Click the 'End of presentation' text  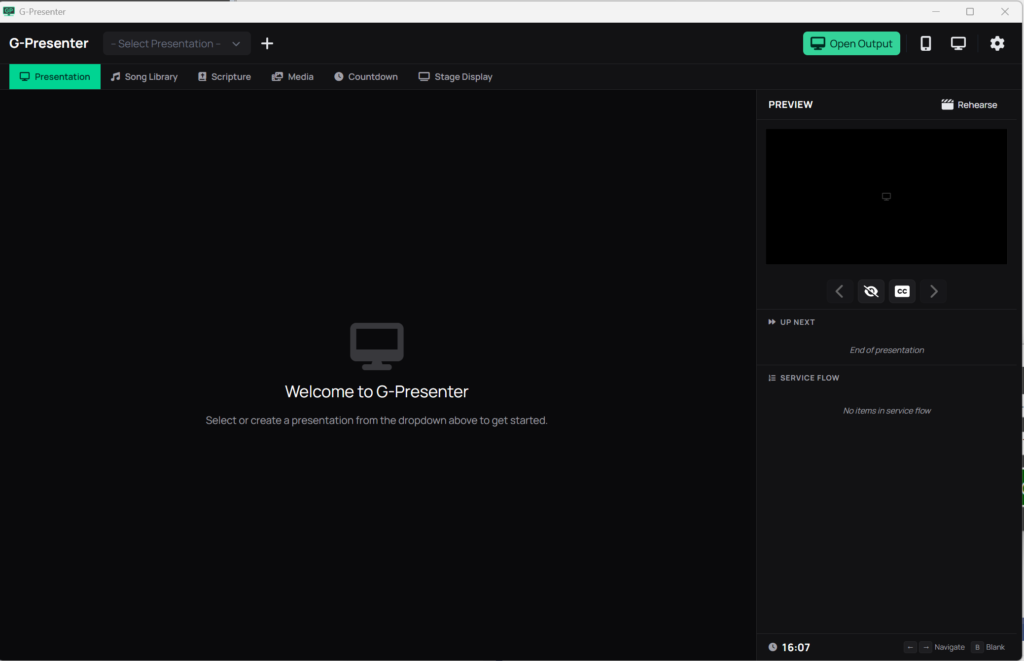887,350
